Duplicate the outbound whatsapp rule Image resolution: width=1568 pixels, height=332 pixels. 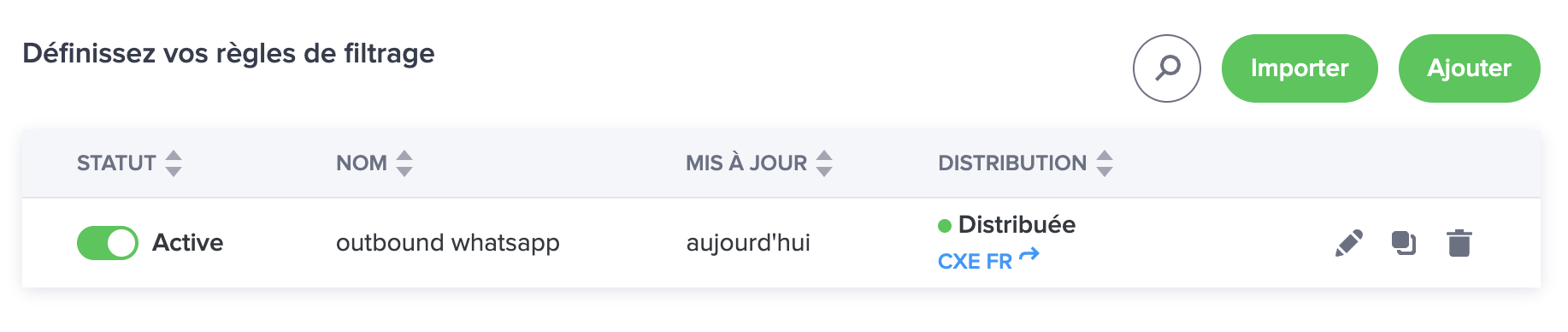pos(1404,244)
